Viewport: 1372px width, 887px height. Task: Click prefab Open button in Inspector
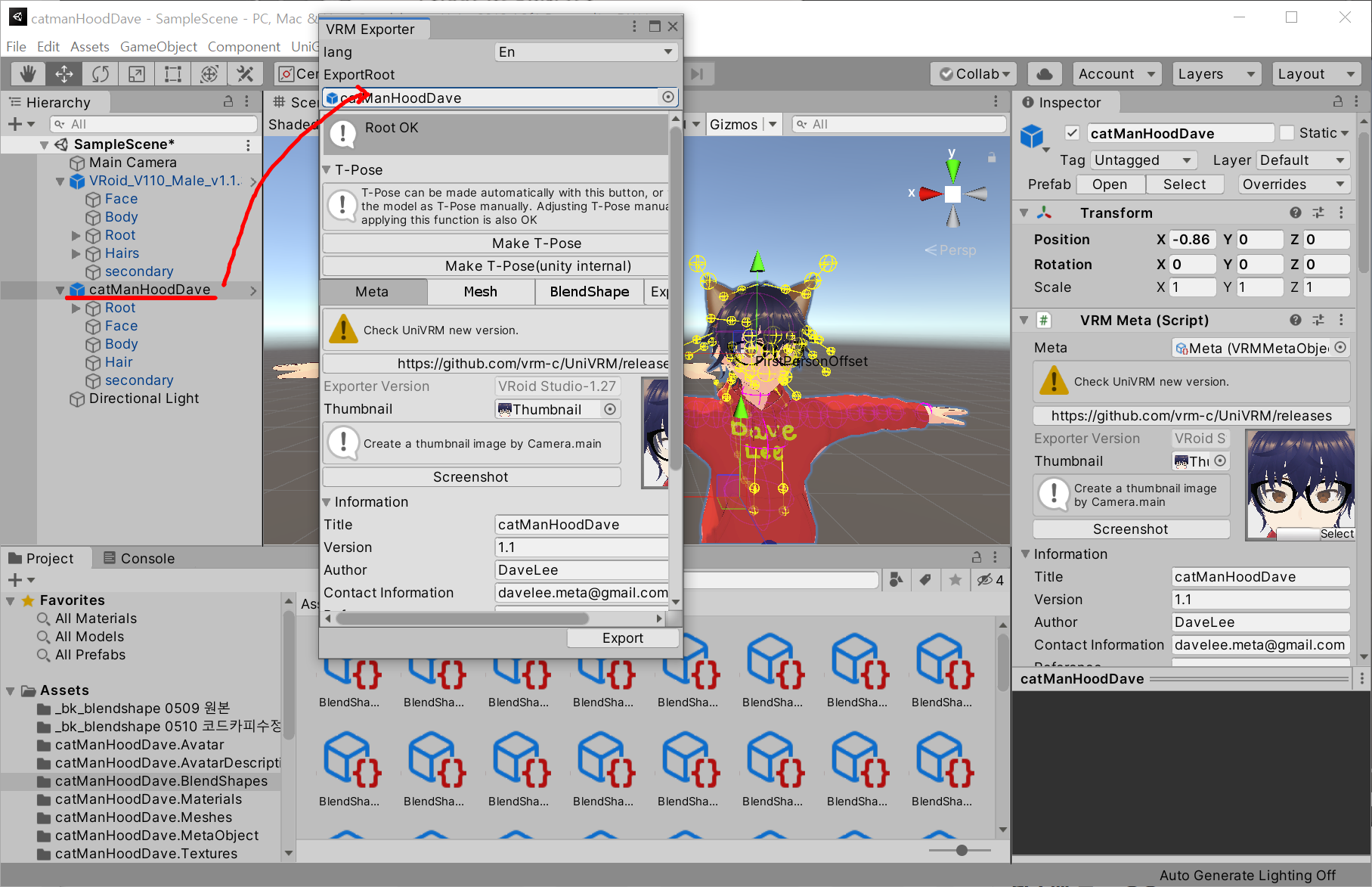1109,185
